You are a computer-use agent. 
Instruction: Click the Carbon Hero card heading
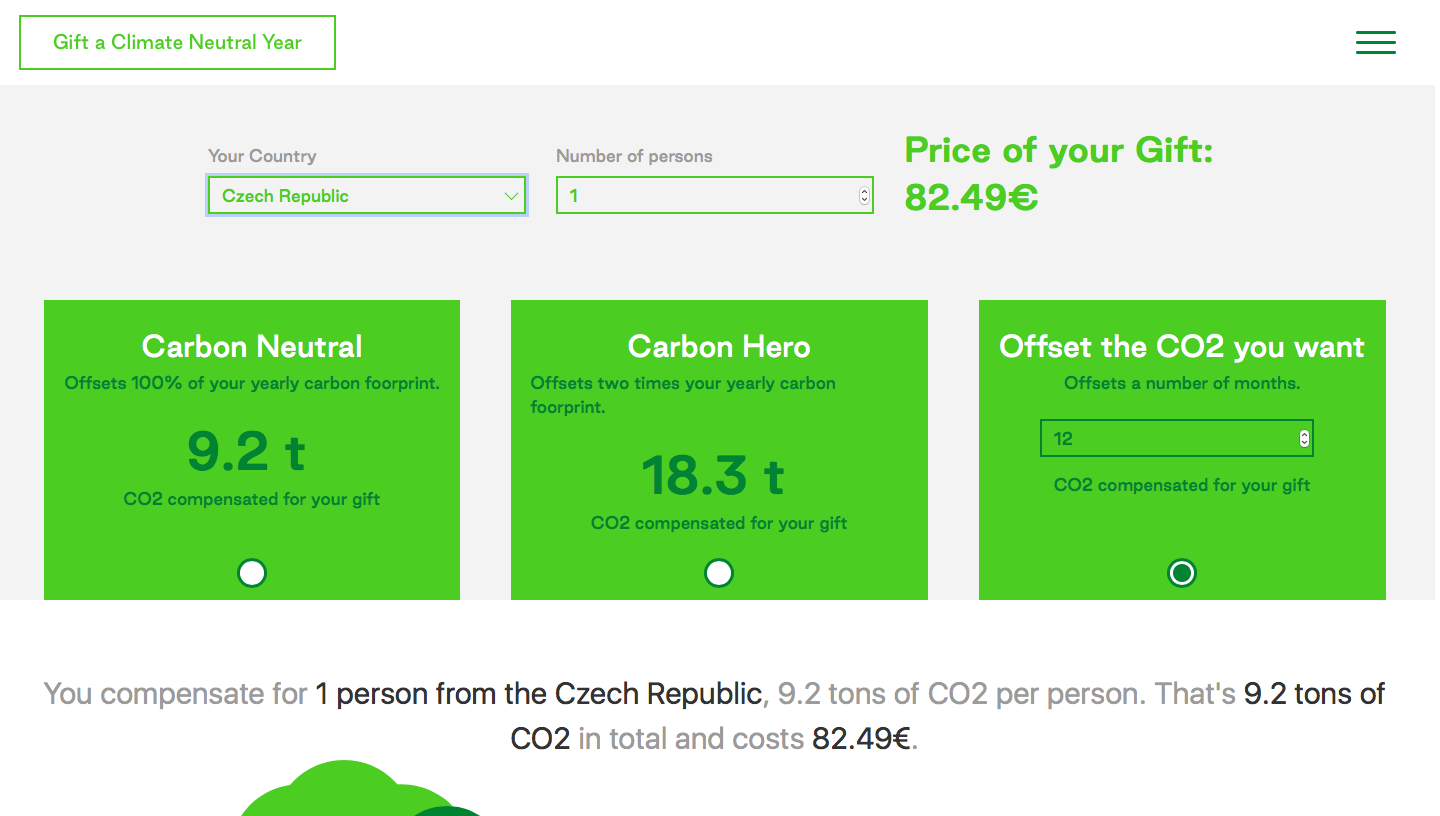(719, 347)
